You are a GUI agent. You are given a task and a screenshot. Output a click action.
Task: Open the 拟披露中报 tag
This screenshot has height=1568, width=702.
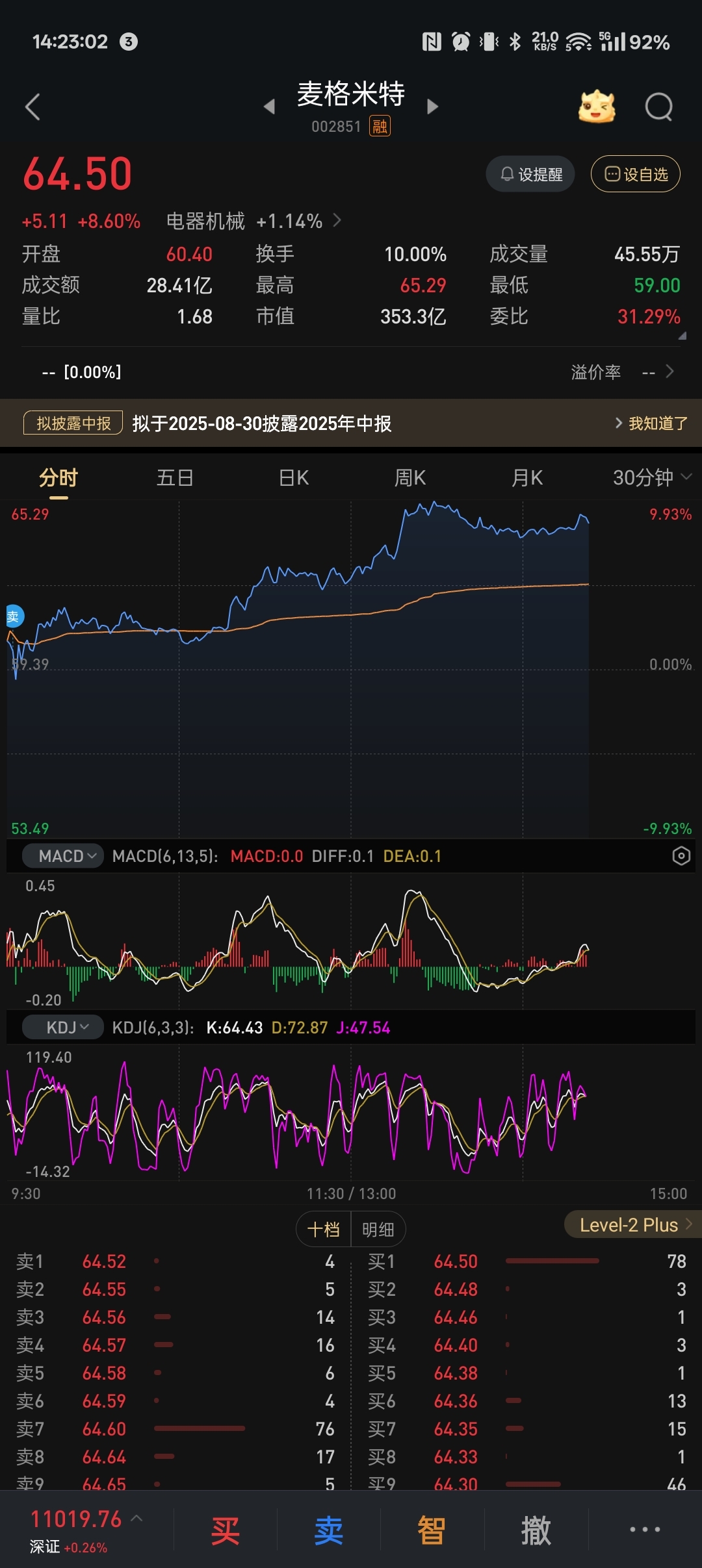pos(73,423)
